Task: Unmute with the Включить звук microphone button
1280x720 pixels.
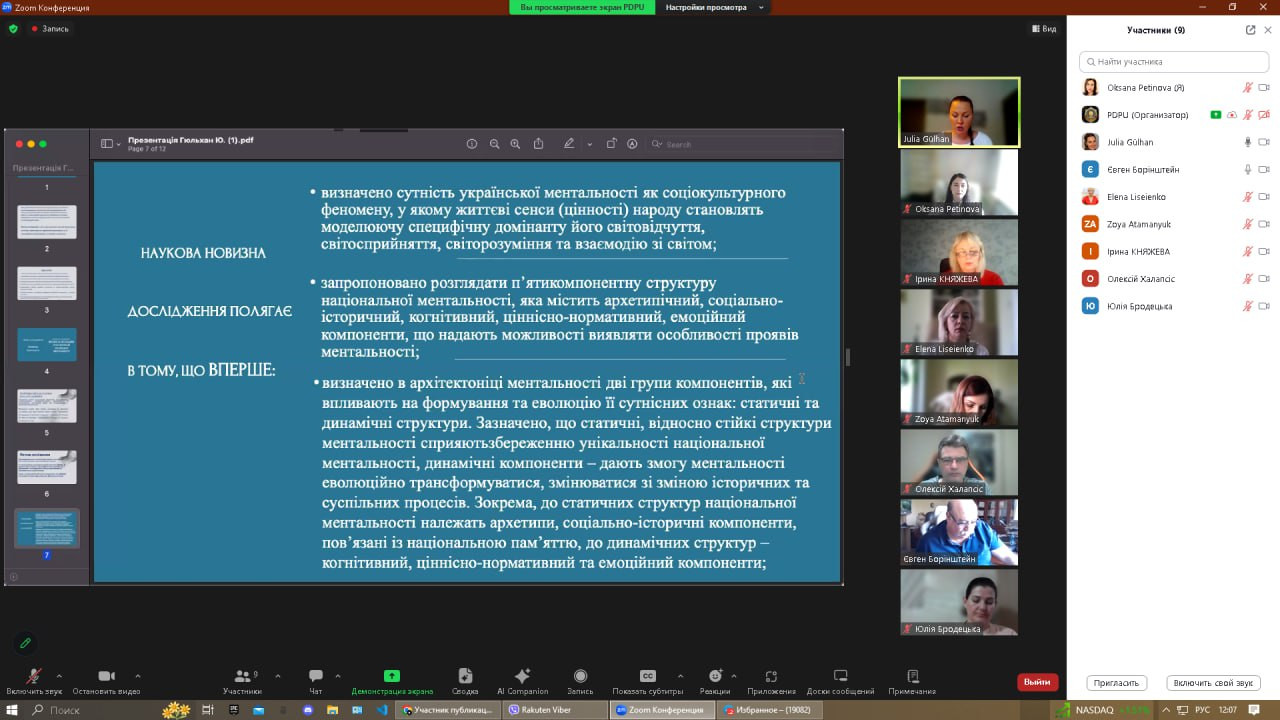Action: tap(34, 681)
